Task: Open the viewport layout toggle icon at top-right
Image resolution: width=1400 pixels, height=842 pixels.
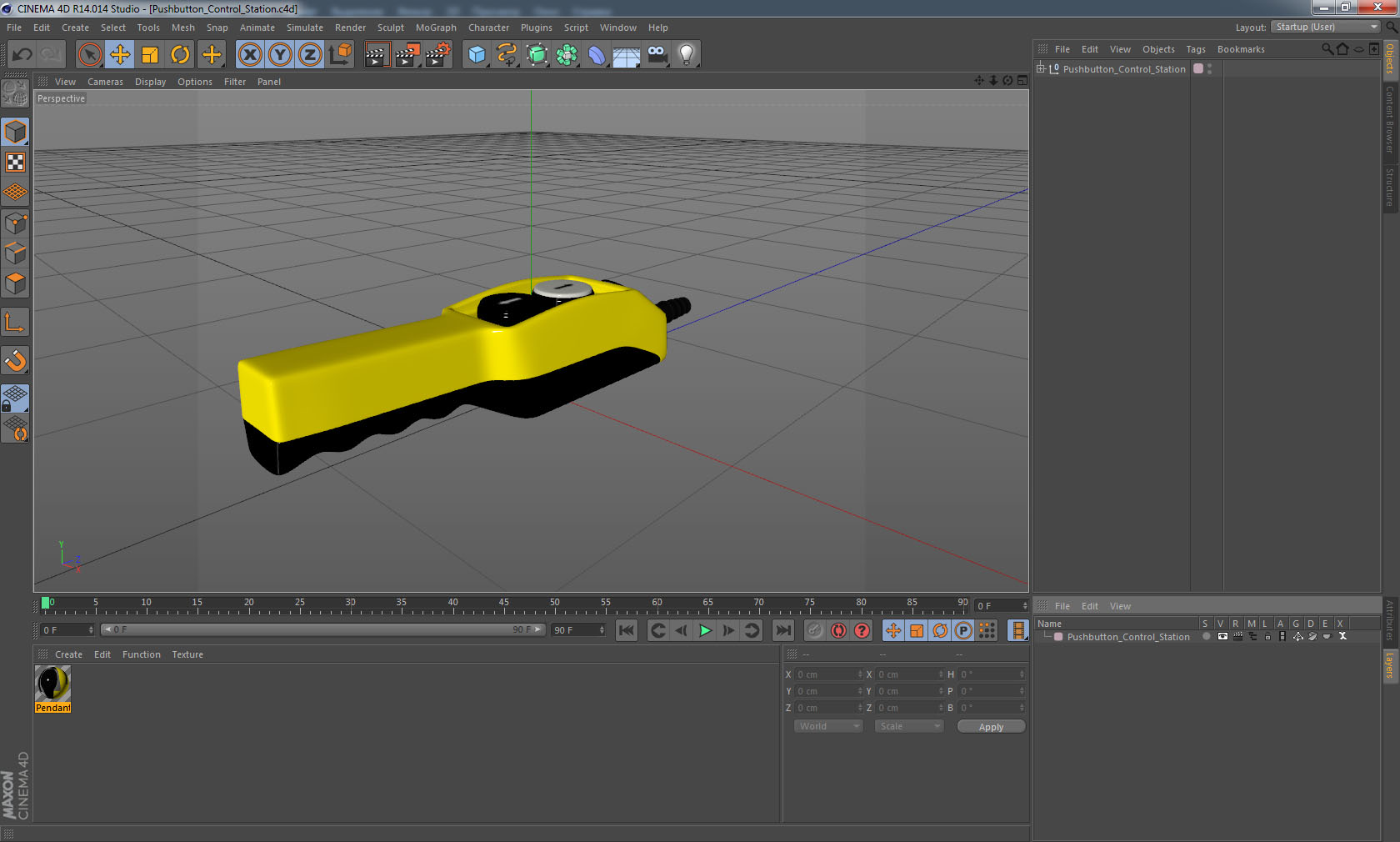Action: pyautogui.click(x=1022, y=81)
